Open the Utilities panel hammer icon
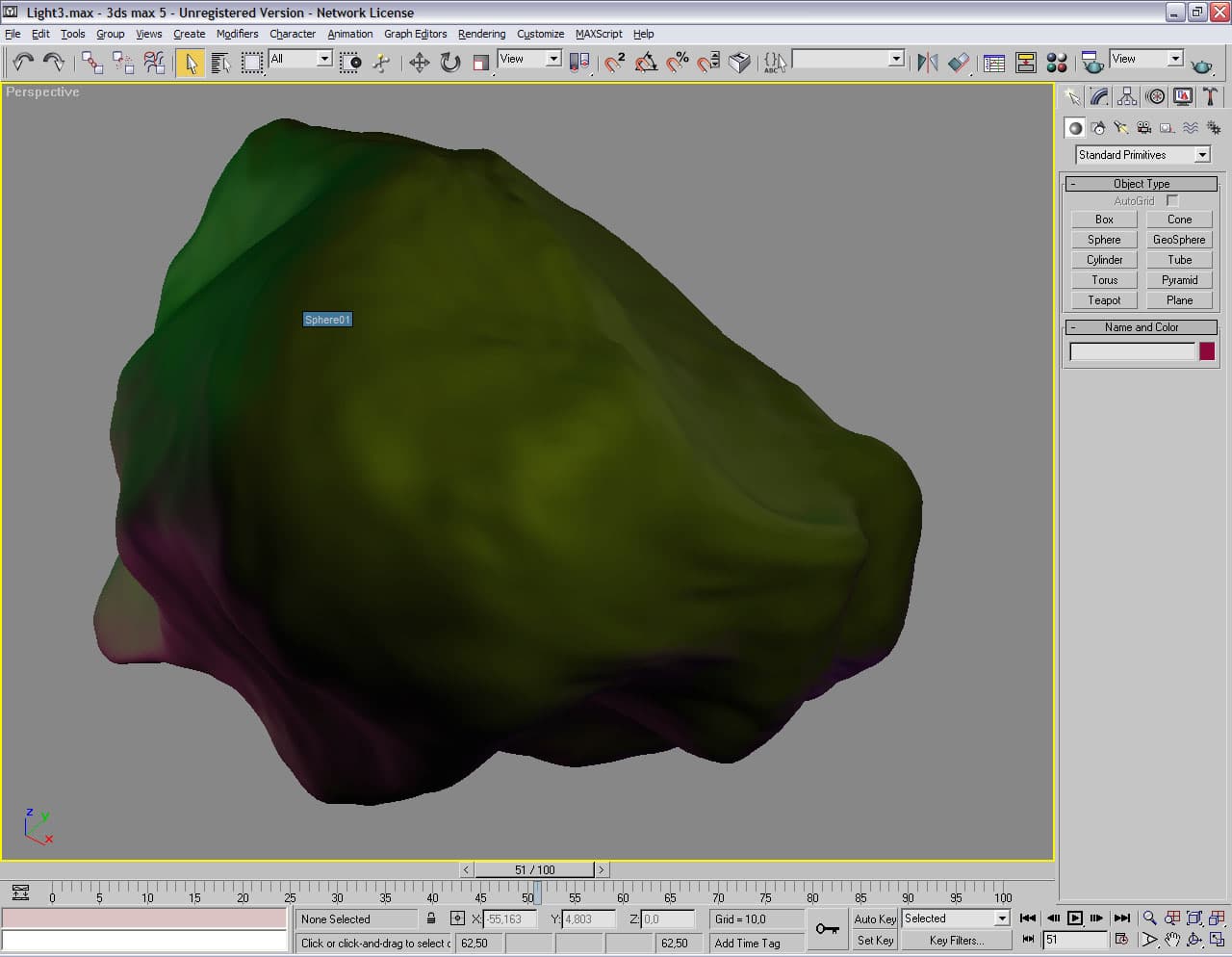Image resolution: width=1232 pixels, height=957 pixels. 1210,96
